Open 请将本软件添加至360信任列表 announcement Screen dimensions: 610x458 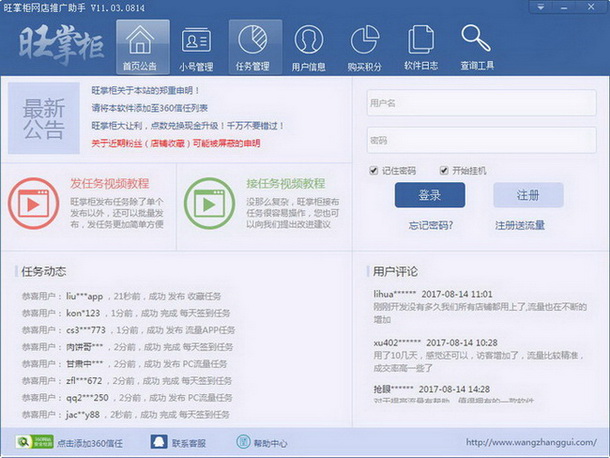click(x=150, y=108)
